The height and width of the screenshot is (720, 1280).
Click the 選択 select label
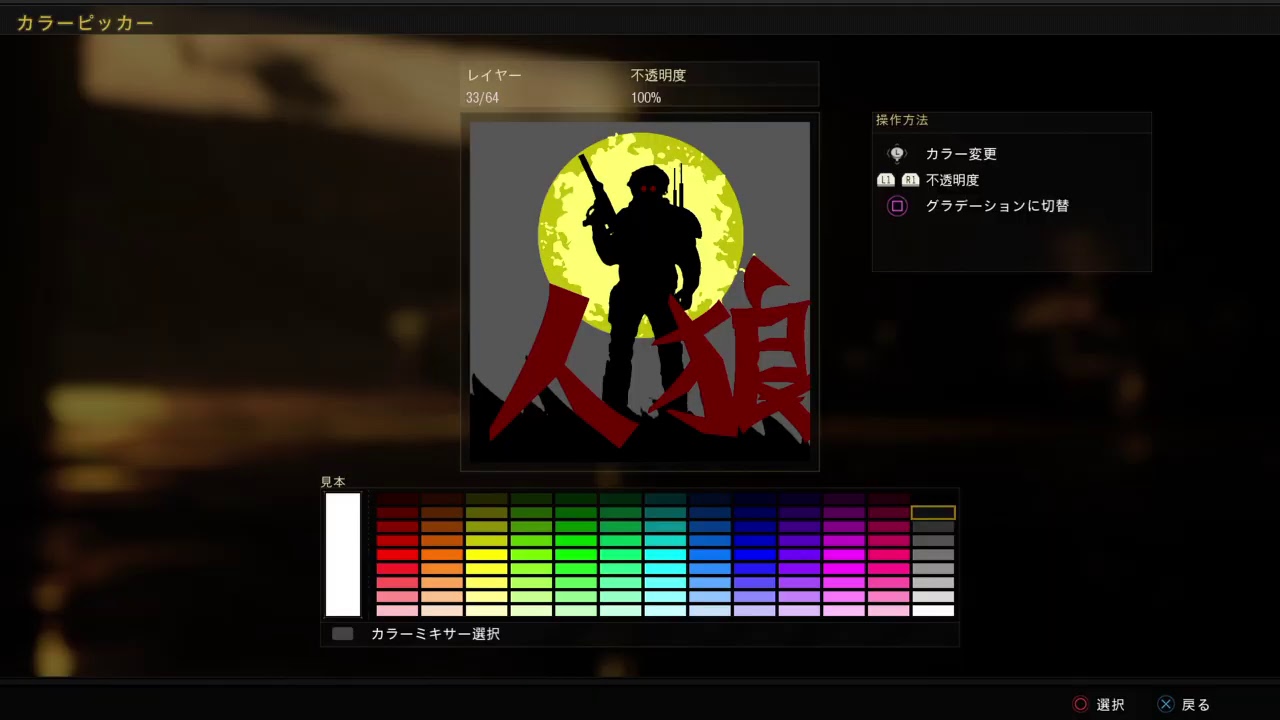(1110, 705)
